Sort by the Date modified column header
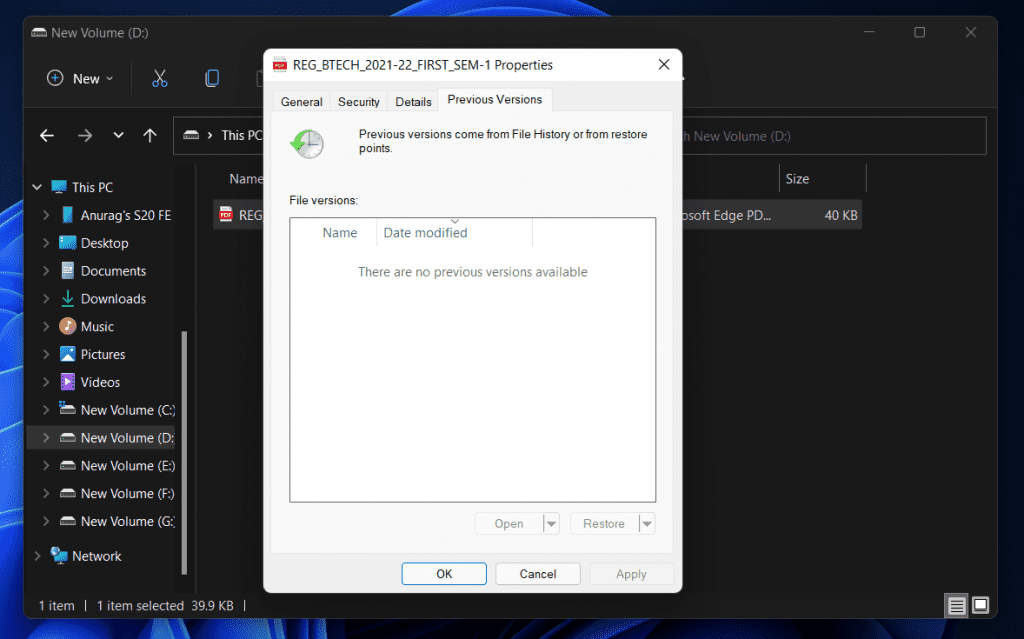 [x=425, y=232]
